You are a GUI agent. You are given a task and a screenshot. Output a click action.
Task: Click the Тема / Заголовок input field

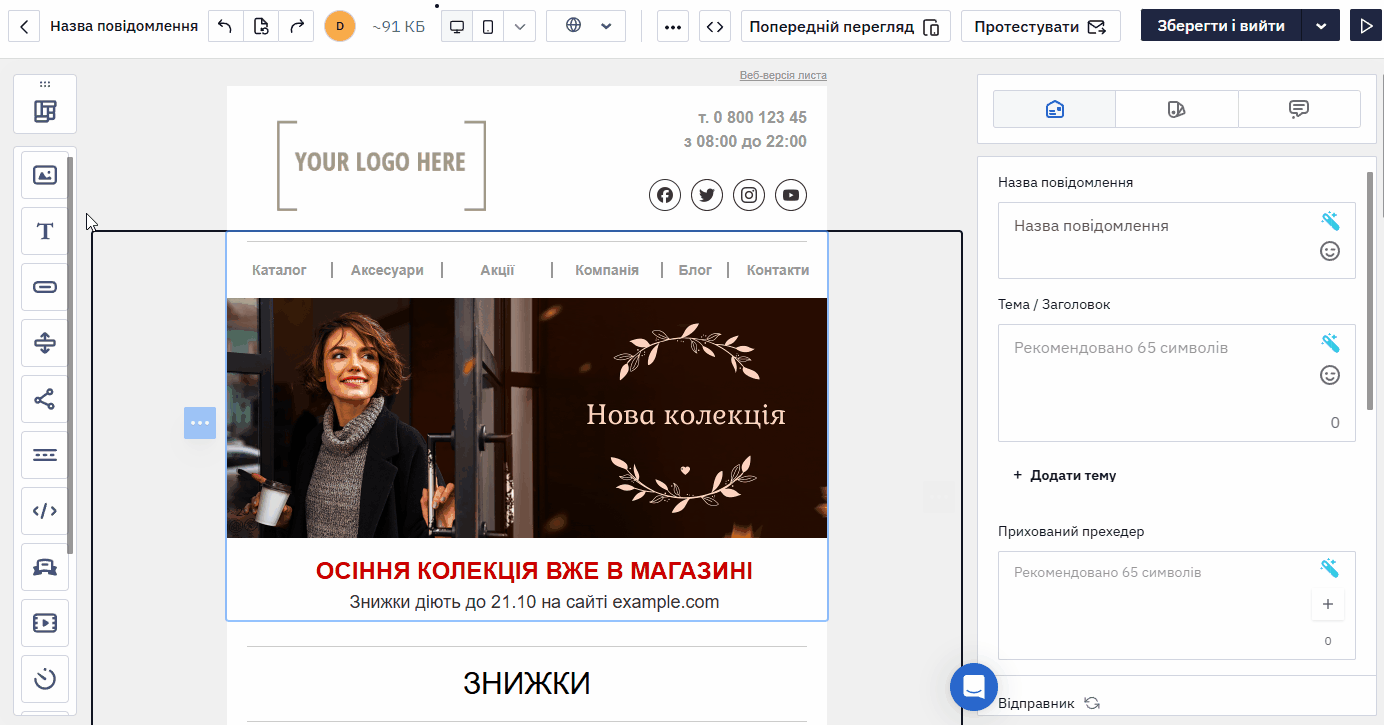pyautogui.click(x=1177, y=383)
